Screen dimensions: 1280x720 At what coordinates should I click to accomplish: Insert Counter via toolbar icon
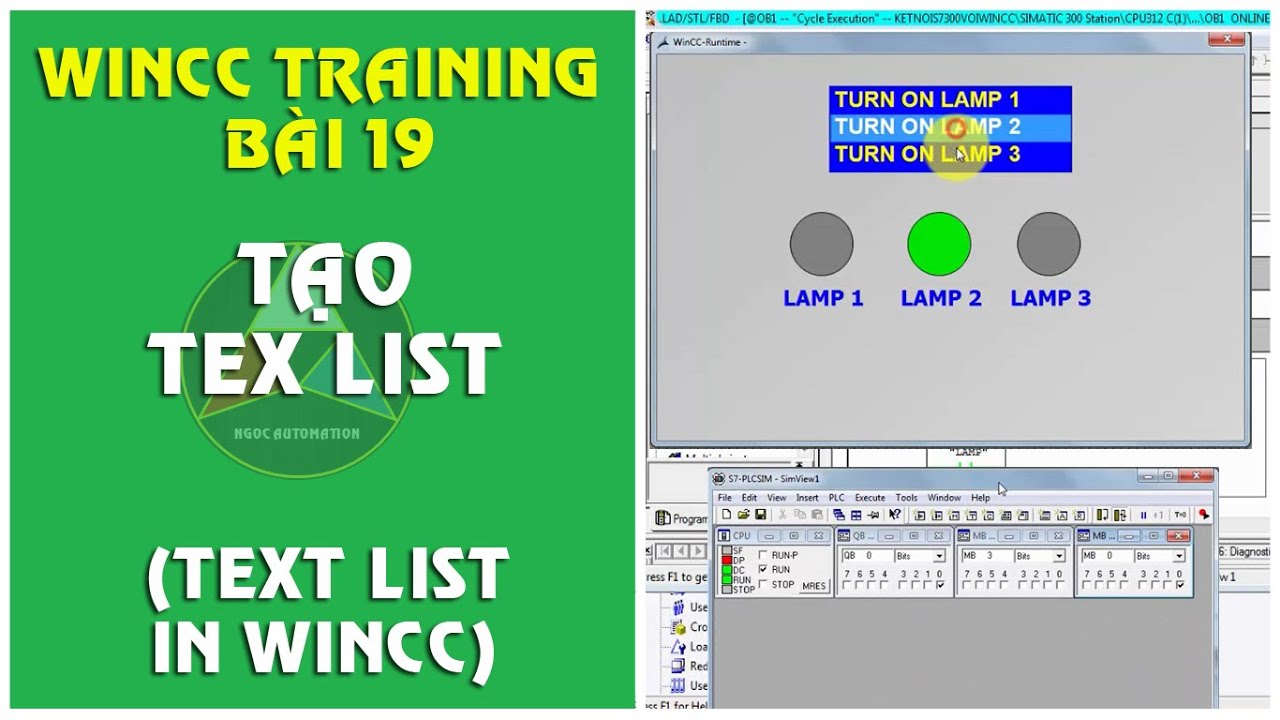[988, 514]
